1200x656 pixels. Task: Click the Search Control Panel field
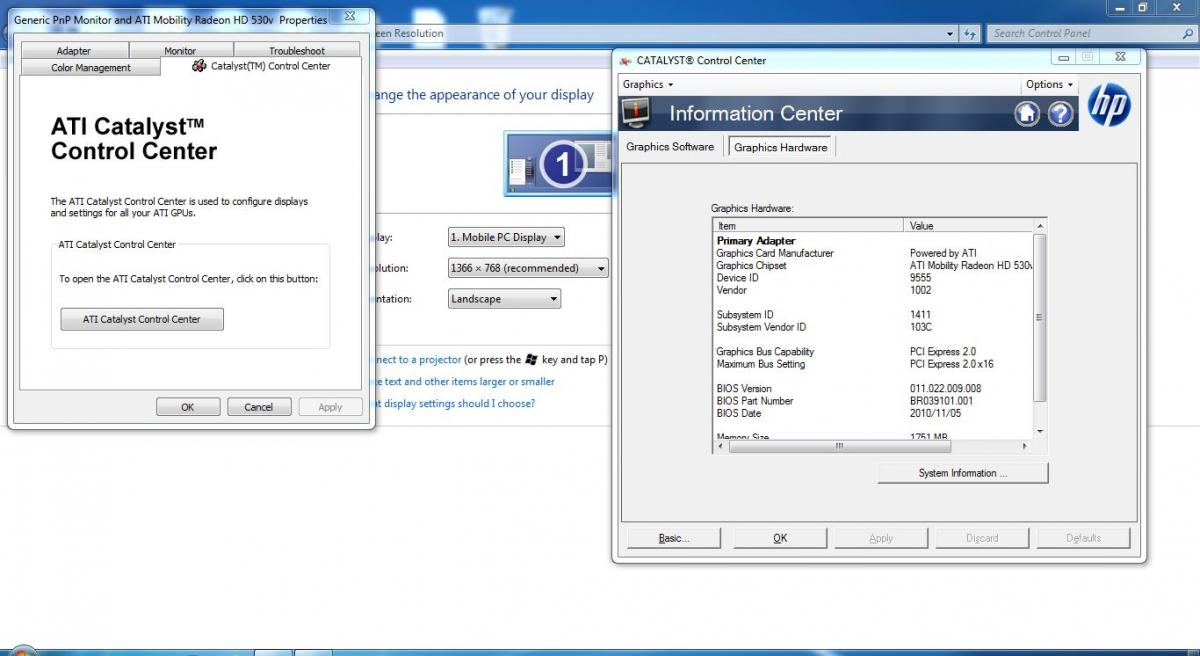1085,33
